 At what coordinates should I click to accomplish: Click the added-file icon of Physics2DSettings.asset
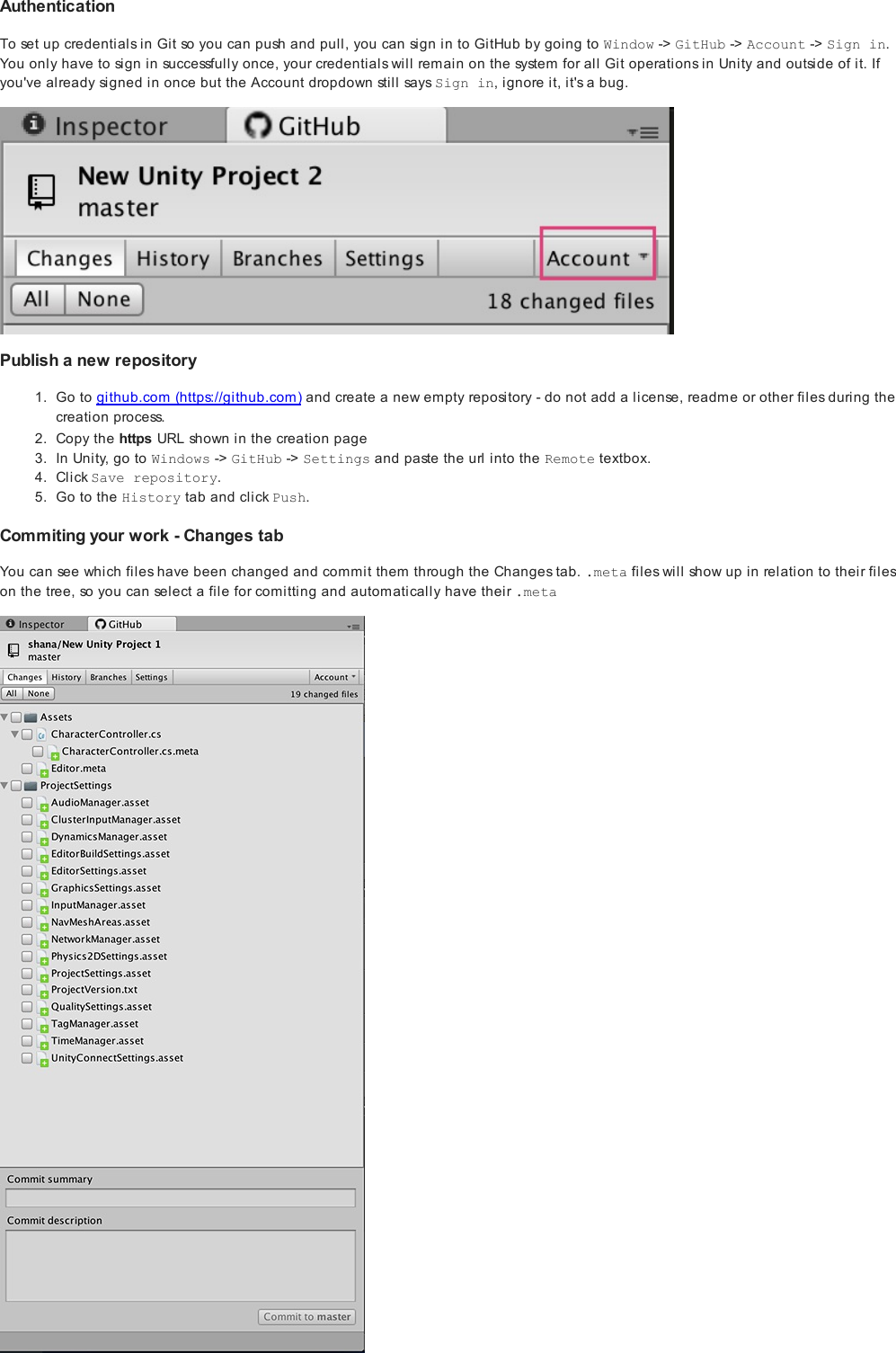coord(42,957)
